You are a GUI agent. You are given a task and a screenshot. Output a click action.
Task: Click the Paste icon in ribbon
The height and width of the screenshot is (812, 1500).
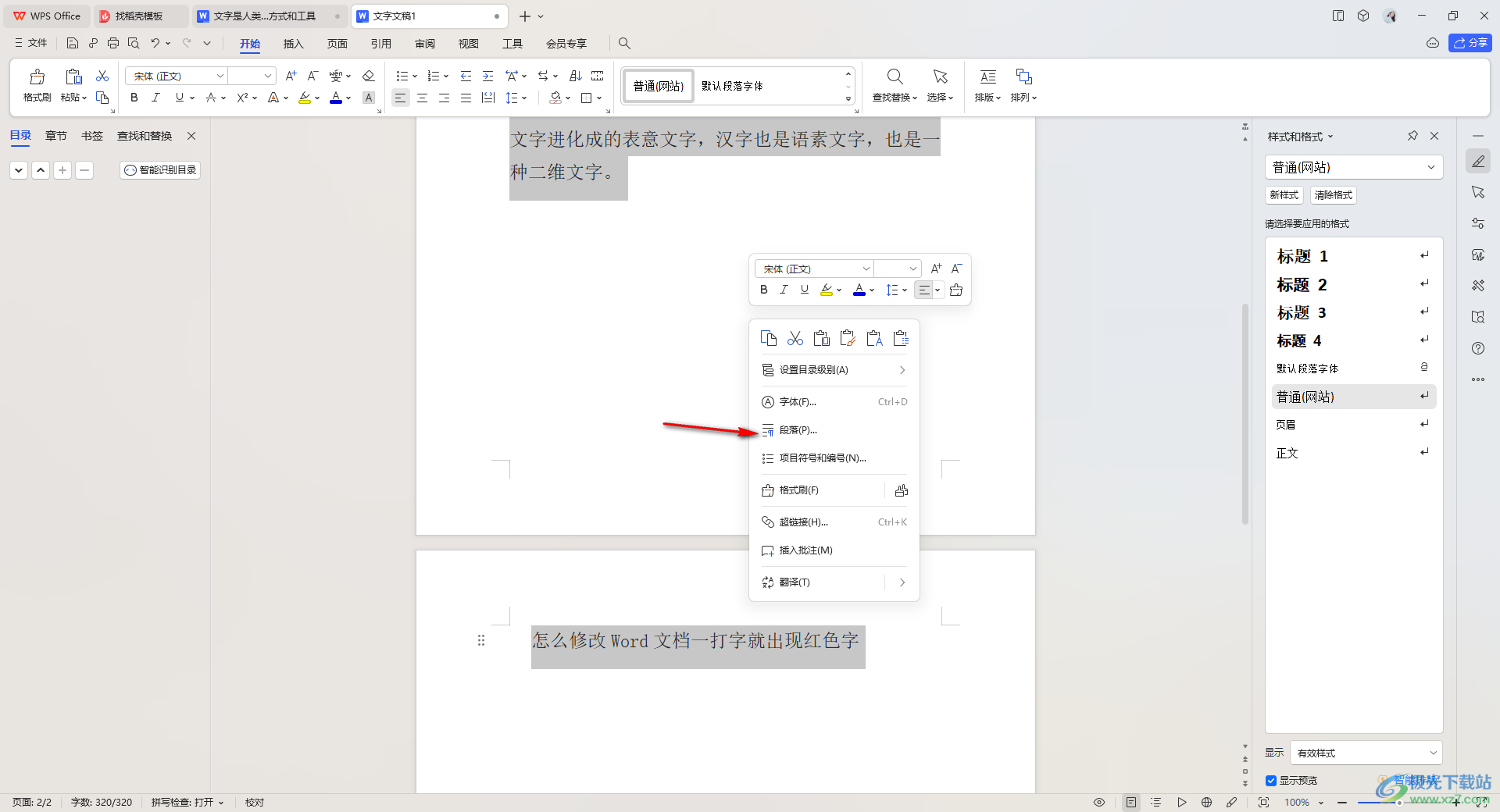[73, 77]
